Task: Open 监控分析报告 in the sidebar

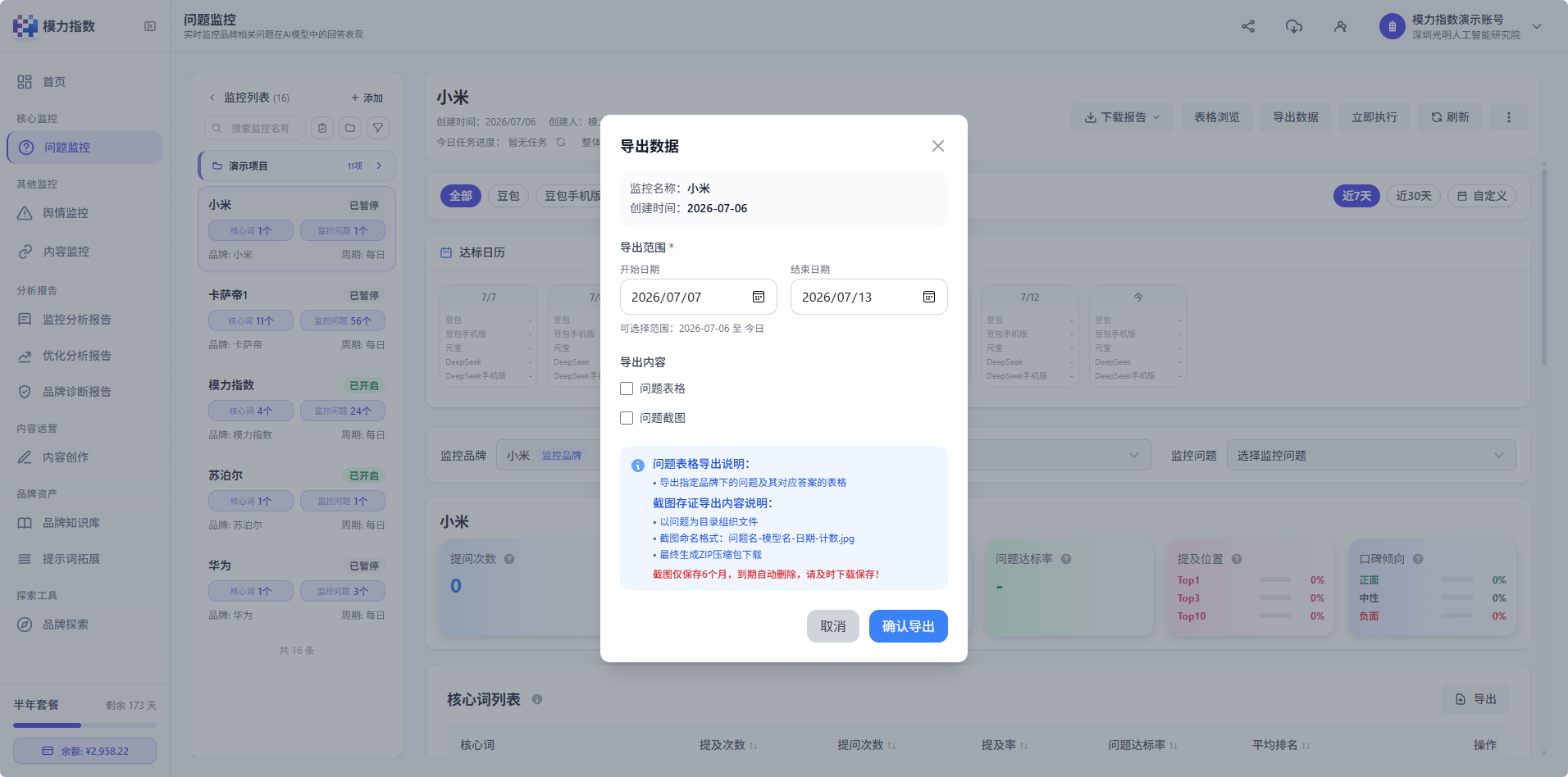Action: coord(84,320)
